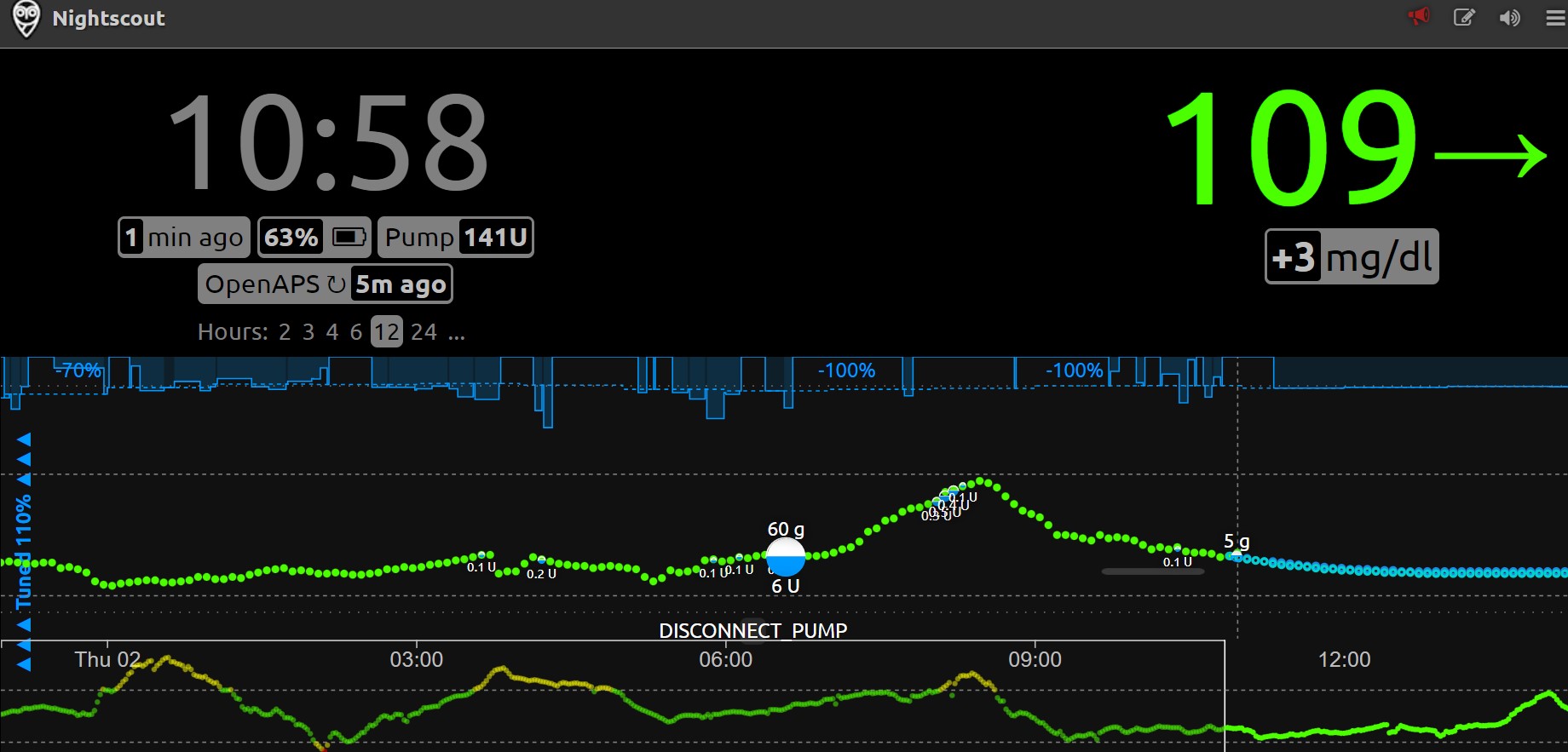Click the 5 g carb treatment marker

click(1237, 542)
